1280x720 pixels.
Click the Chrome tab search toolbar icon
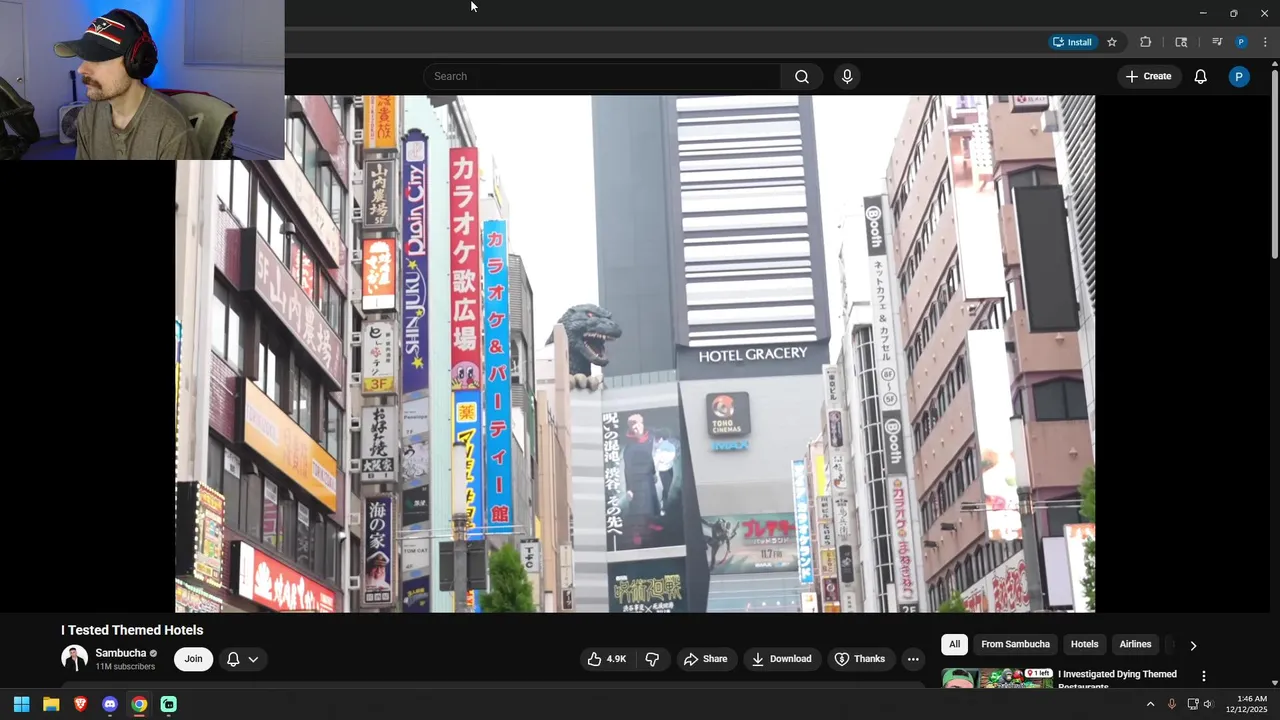[1181, 42]
